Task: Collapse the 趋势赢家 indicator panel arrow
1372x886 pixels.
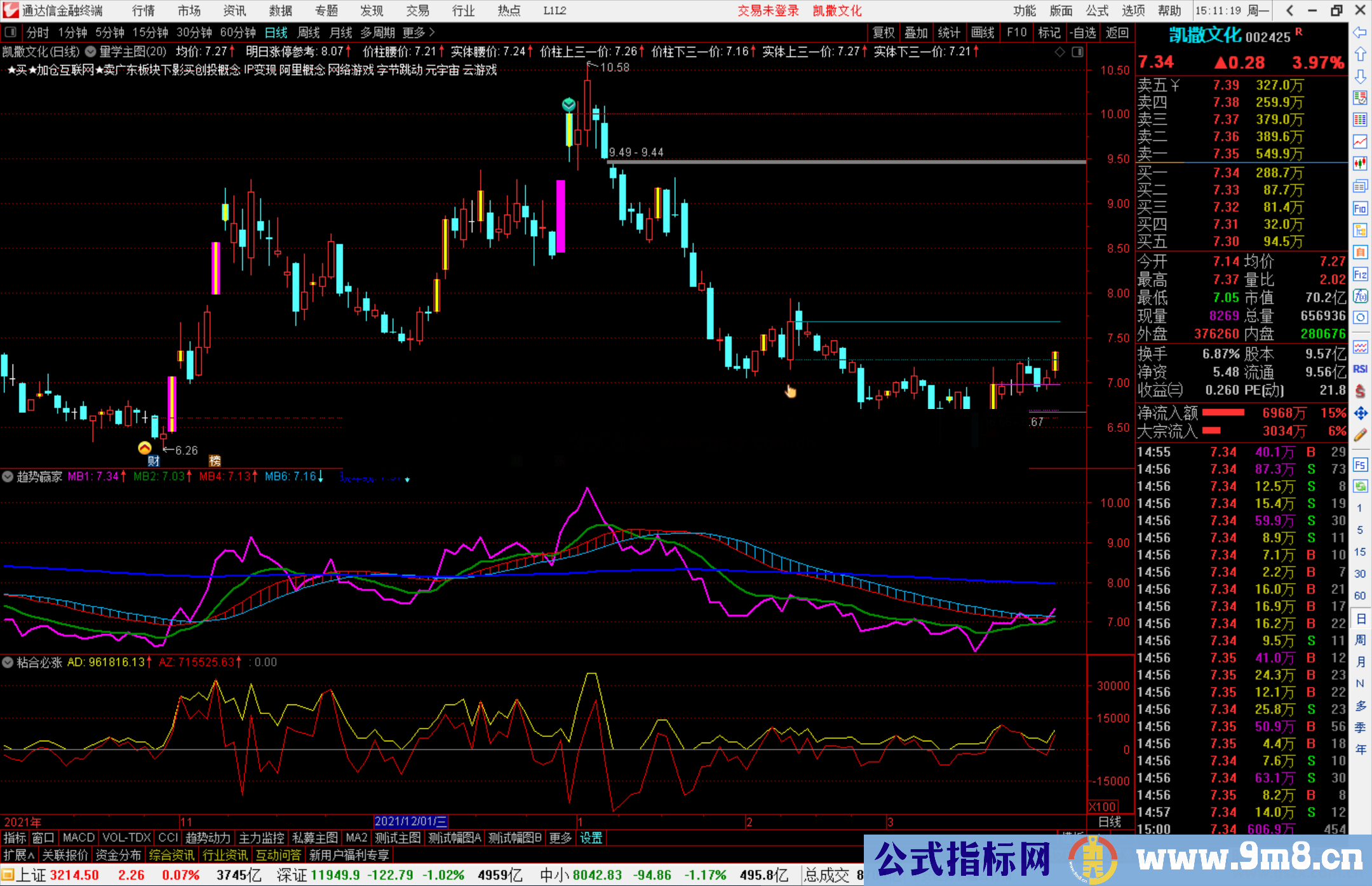Action: (x=8, y=476)
